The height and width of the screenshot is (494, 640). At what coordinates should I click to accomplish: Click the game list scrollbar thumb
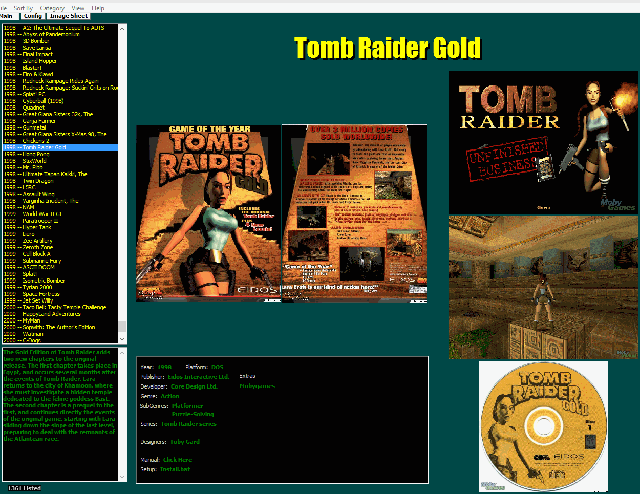point(122,326)
